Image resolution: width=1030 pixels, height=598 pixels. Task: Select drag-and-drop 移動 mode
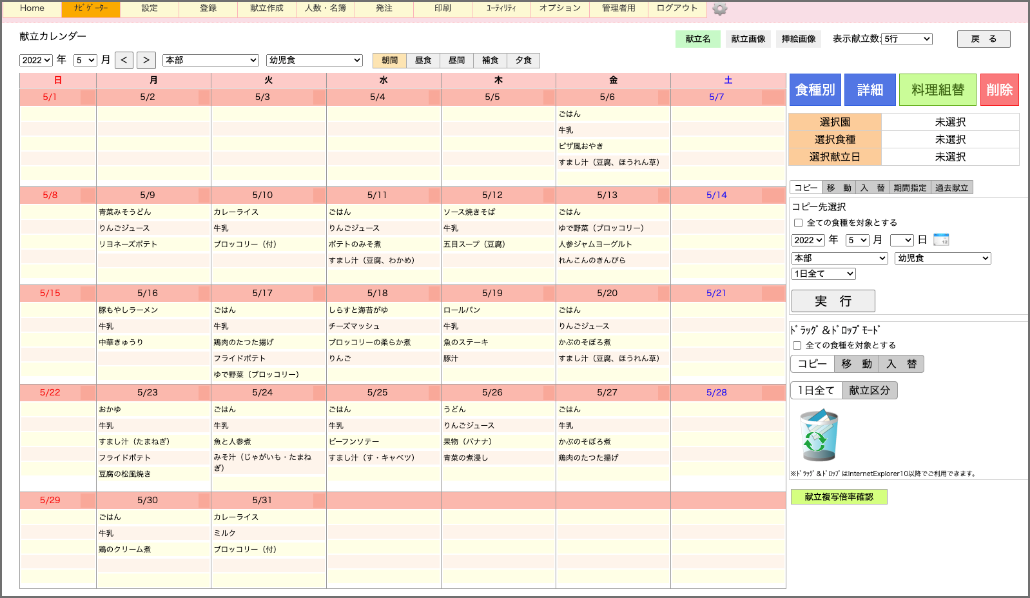[x=857, y=364]
